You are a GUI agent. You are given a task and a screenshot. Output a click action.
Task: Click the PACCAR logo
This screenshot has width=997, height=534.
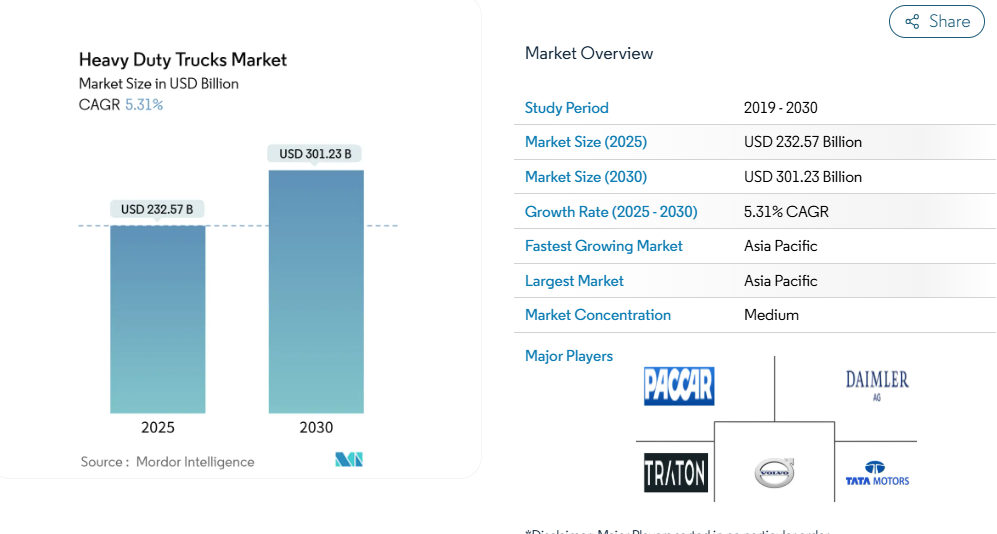[x=679, y=386]
